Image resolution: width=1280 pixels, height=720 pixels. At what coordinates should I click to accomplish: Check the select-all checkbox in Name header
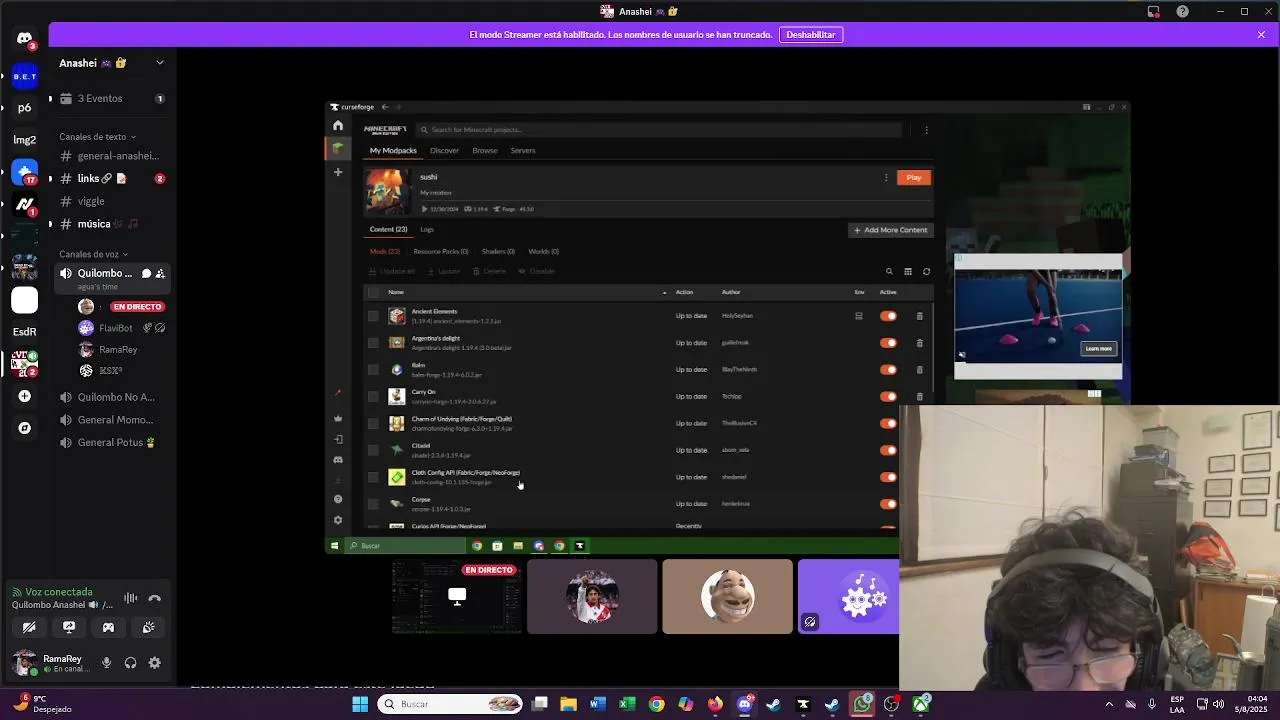(x=373, y=292)
